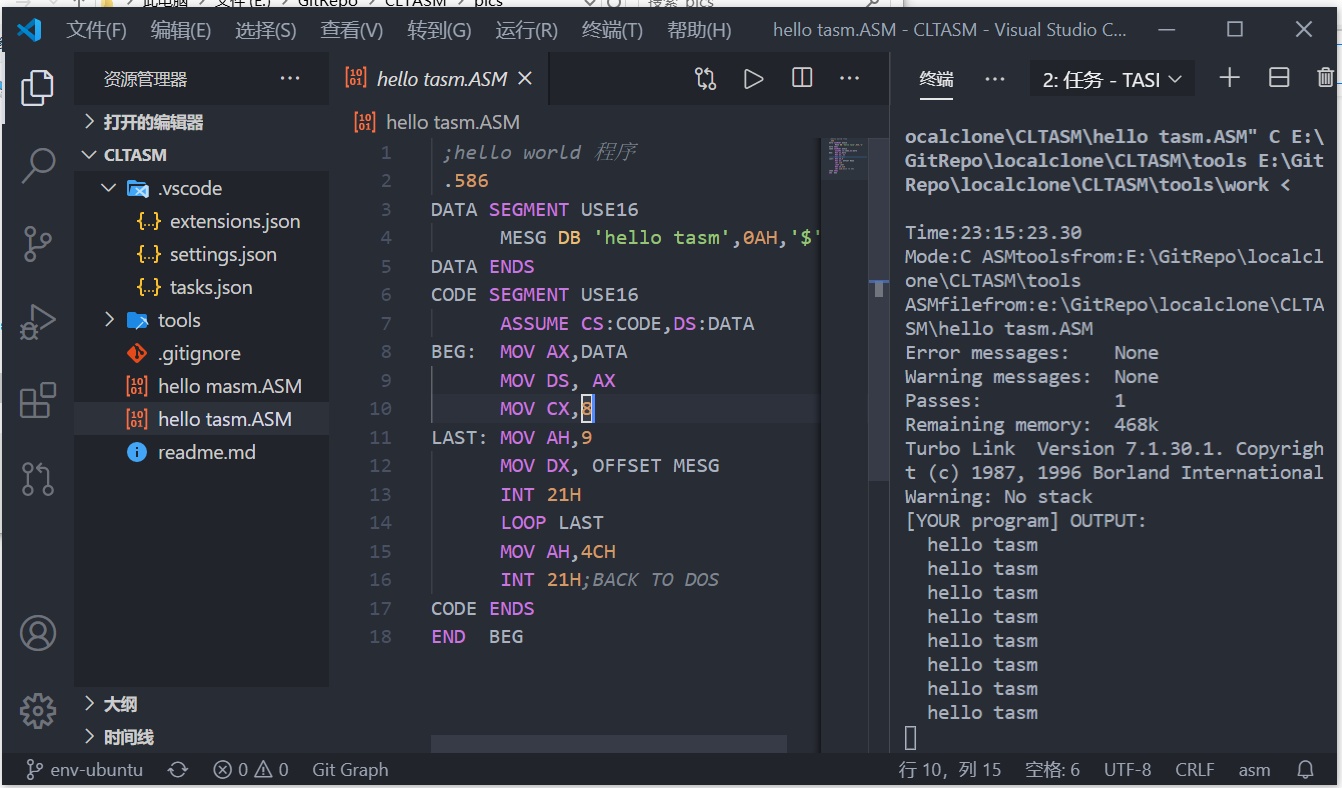
Task: Open the Extensions view
Action: point(37,400)
